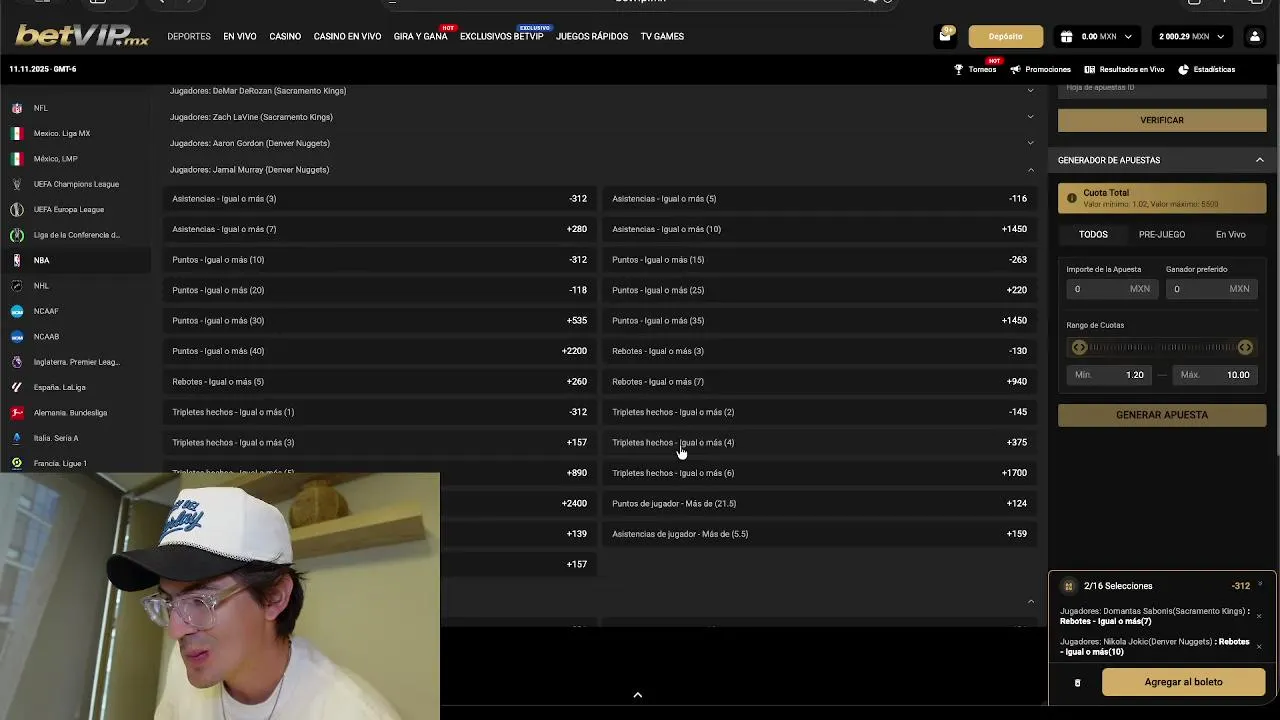The image size is (1280, 720).
Task: Pick Puntos Igual o más (40) at +2200
Action: pyautogui.click(x=379, y=351)
